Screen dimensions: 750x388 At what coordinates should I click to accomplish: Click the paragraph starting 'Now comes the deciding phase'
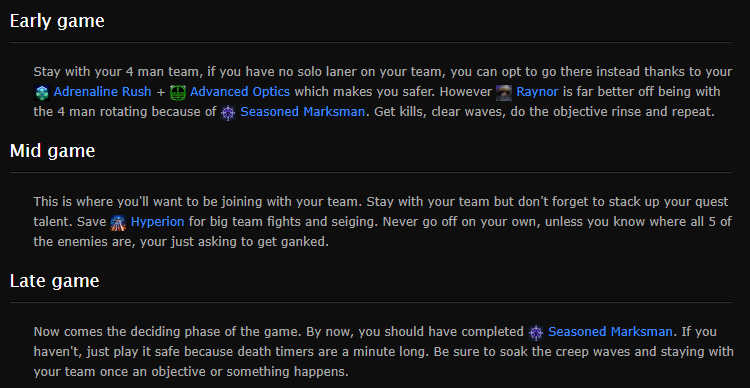(x=383, y=351)
